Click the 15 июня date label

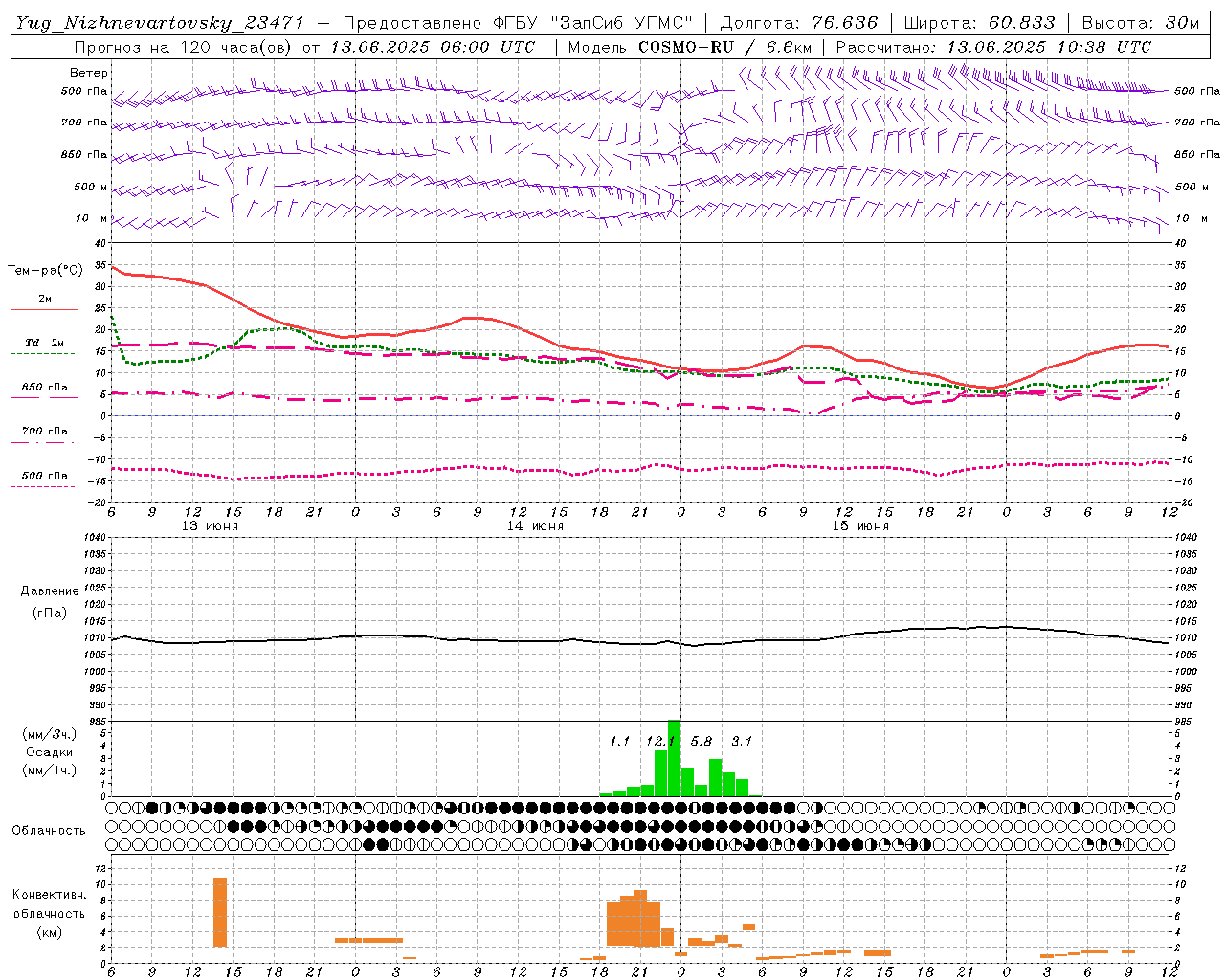click(x=860, y=526)
